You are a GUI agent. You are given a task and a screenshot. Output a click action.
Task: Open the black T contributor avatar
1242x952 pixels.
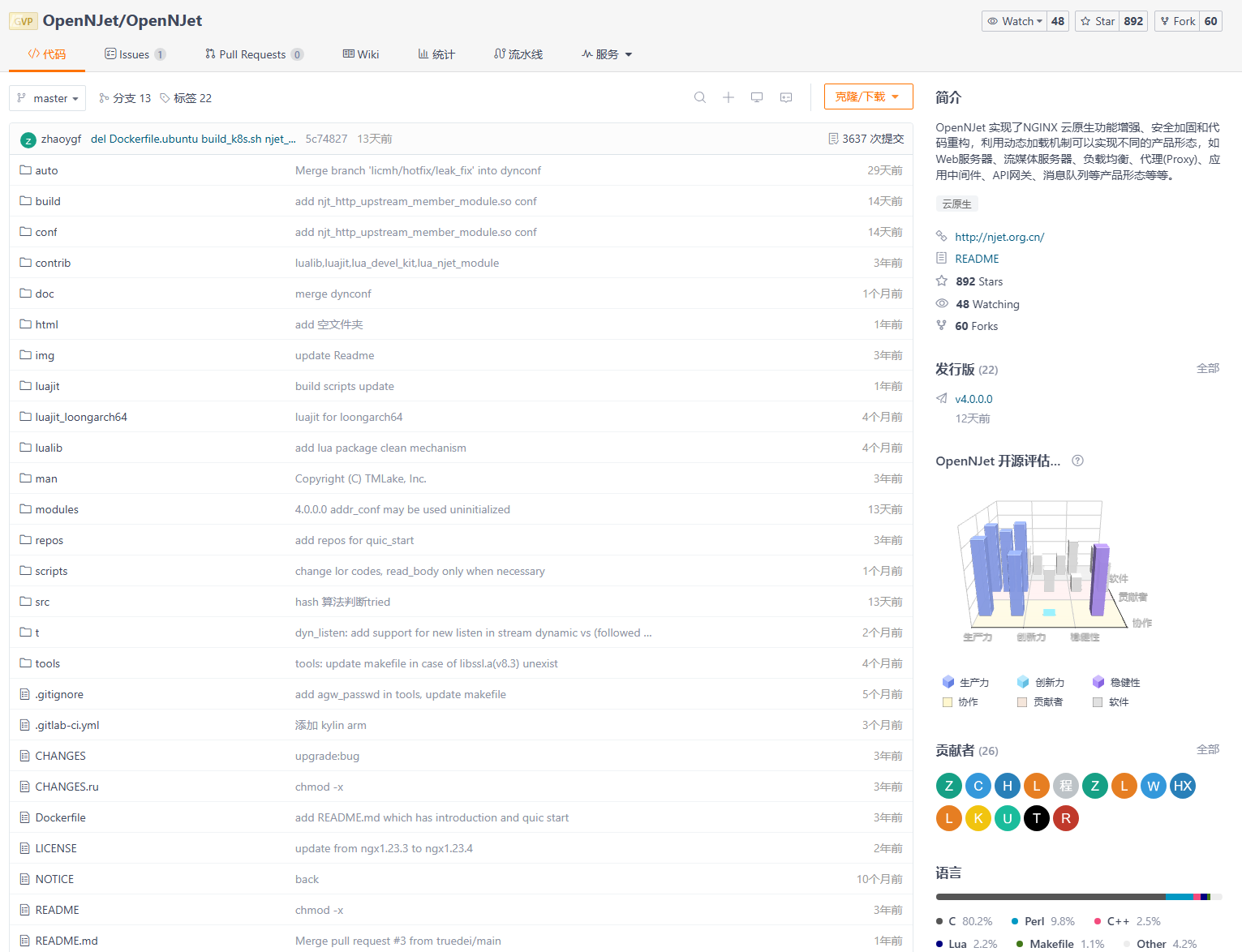point(1037,818)
